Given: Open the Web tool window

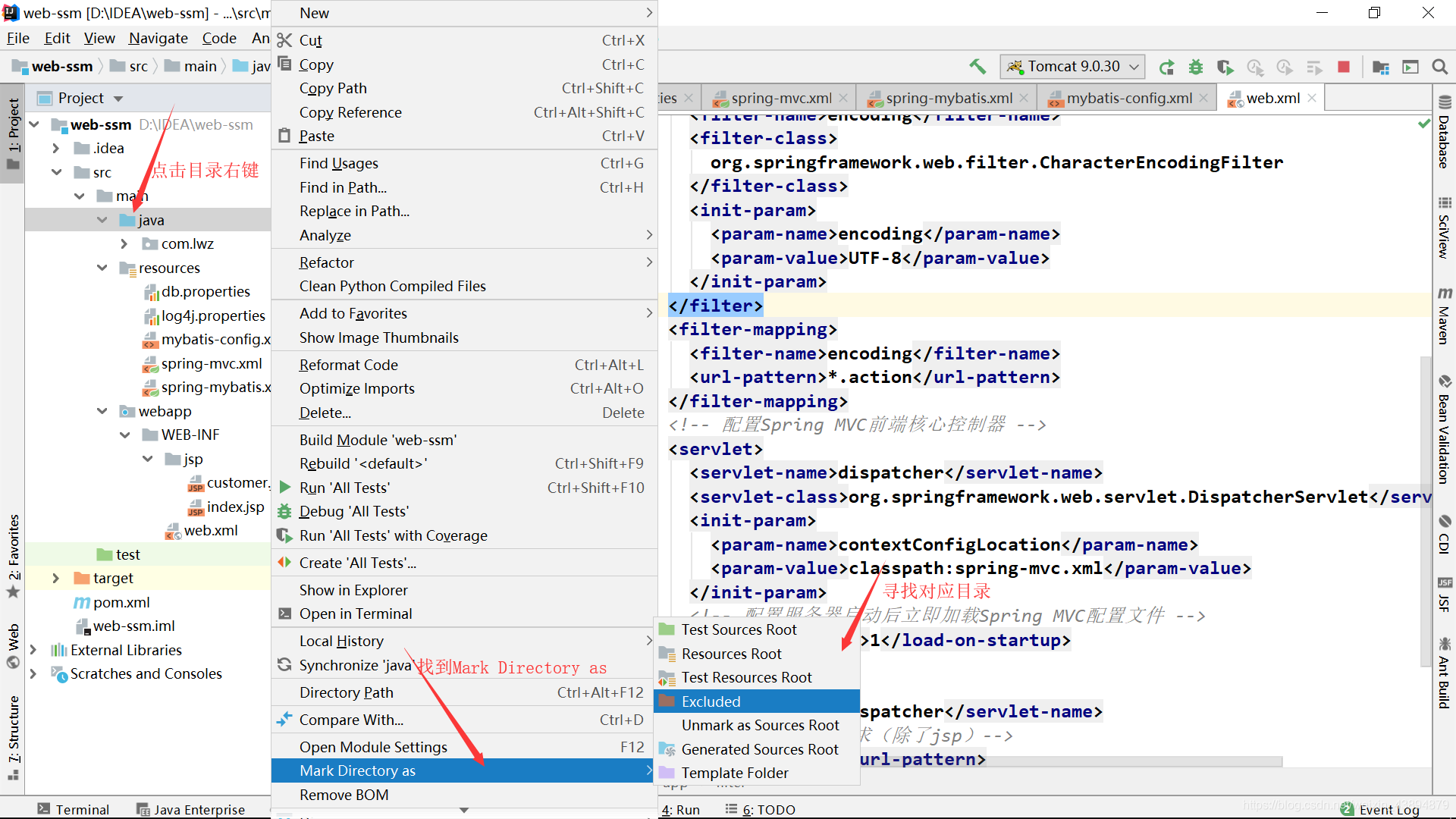Looking at the screenshot, I should (13, 645).
